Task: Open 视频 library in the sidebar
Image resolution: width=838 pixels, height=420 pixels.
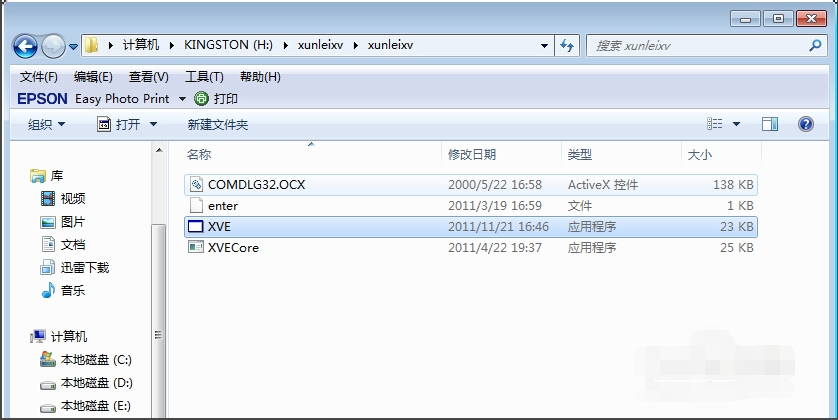Action: (x=63, y=199)
